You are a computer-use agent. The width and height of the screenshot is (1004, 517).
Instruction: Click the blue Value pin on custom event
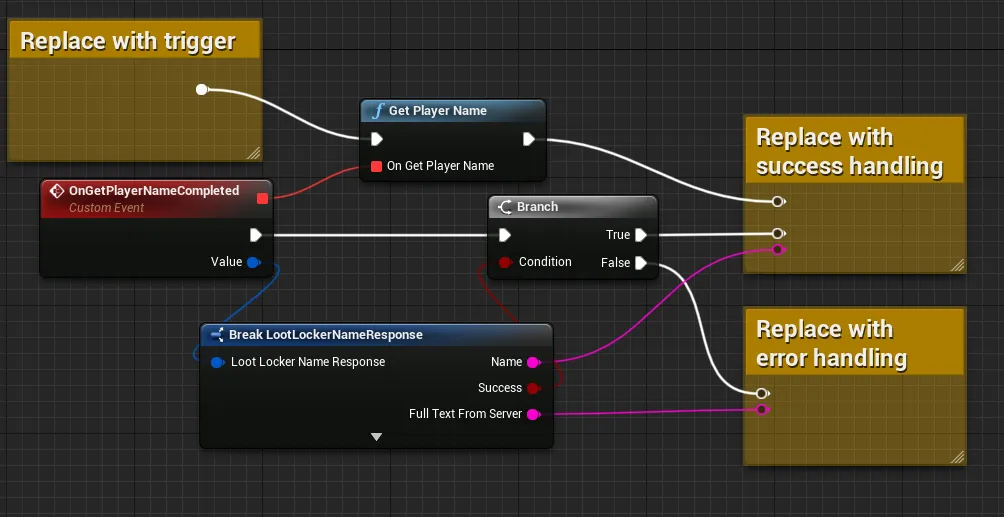pos(254,262)
